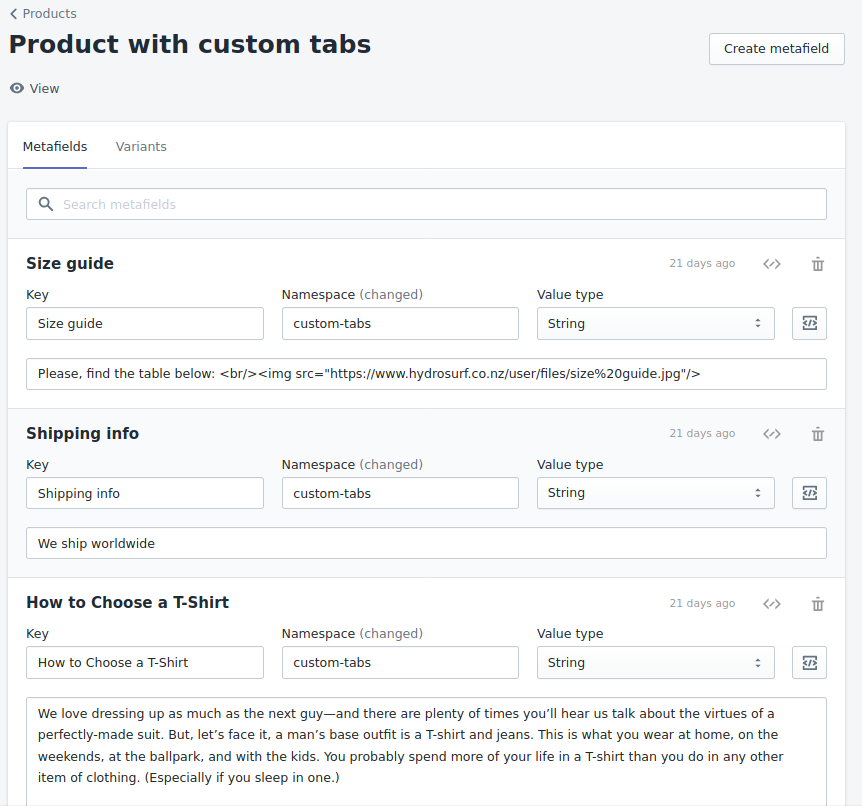The height and width of the screenshot is (806, 862).
Task: Click the eye icon beside View
Action: [x=17, y=88]
